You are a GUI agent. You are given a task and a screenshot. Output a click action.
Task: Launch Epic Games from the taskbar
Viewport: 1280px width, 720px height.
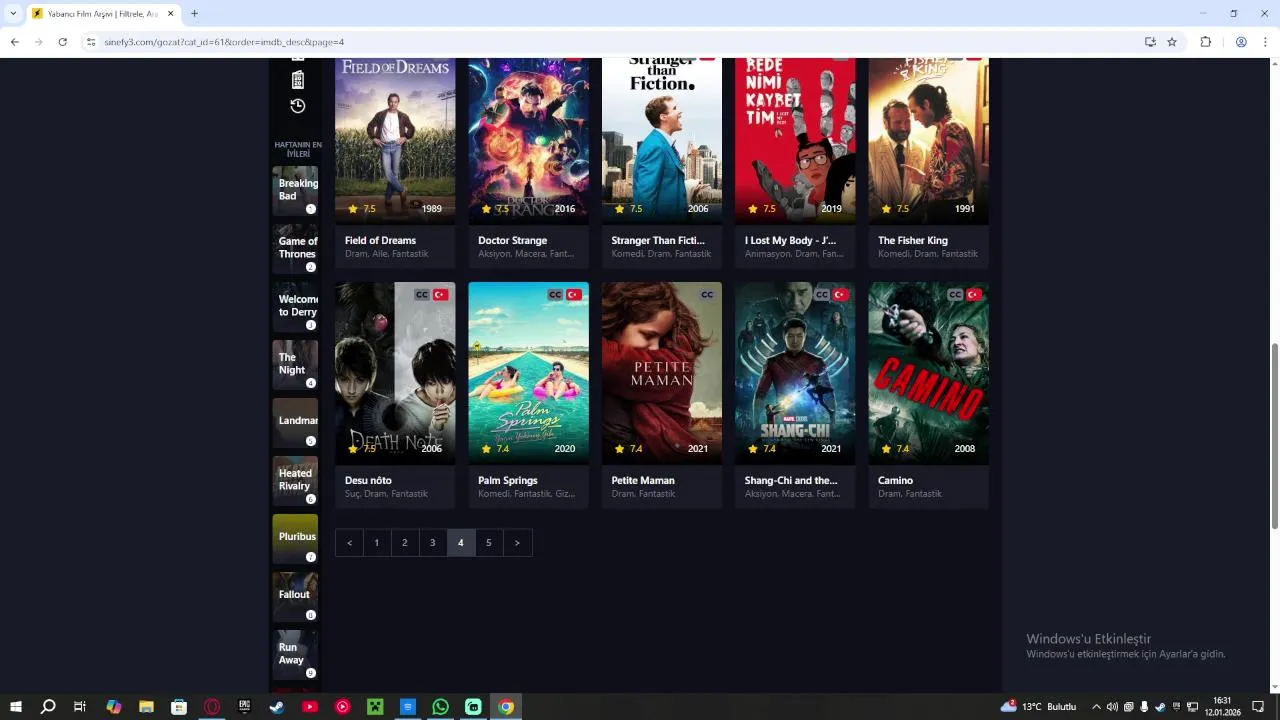[x=244, y=707]
